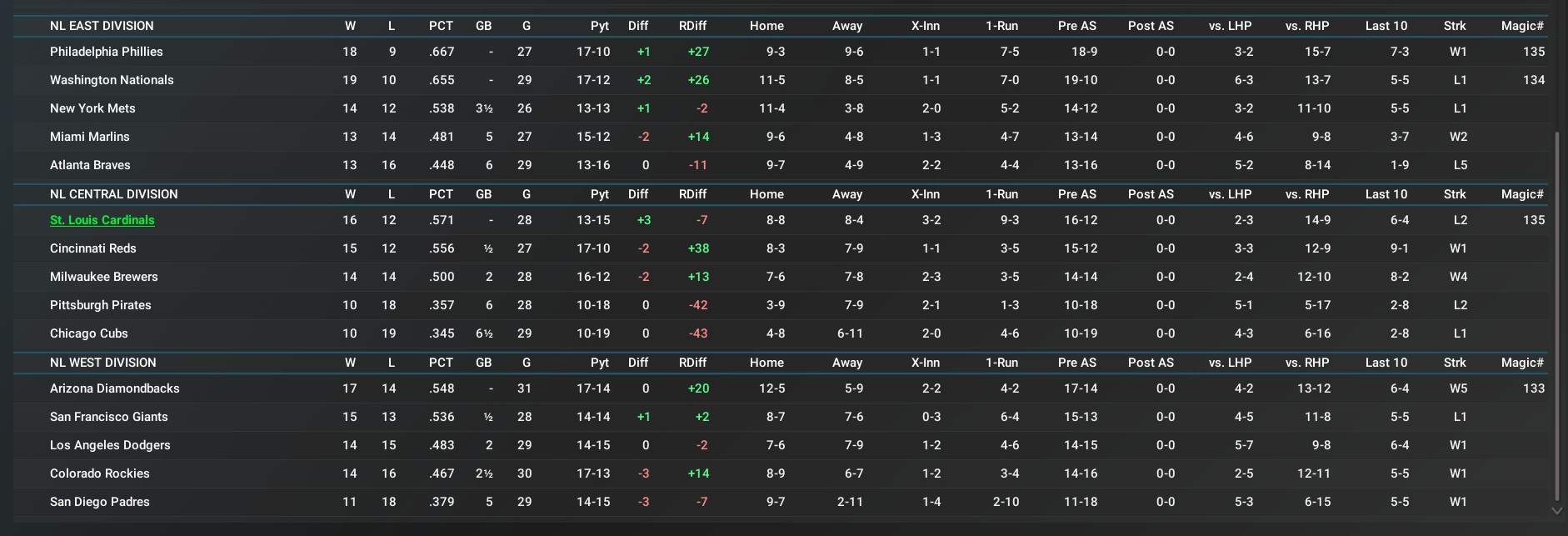Sort NL East by RDiff column header
Image resolution: width=1568 pixels, height=536 pixels.
tap(692, 26)
